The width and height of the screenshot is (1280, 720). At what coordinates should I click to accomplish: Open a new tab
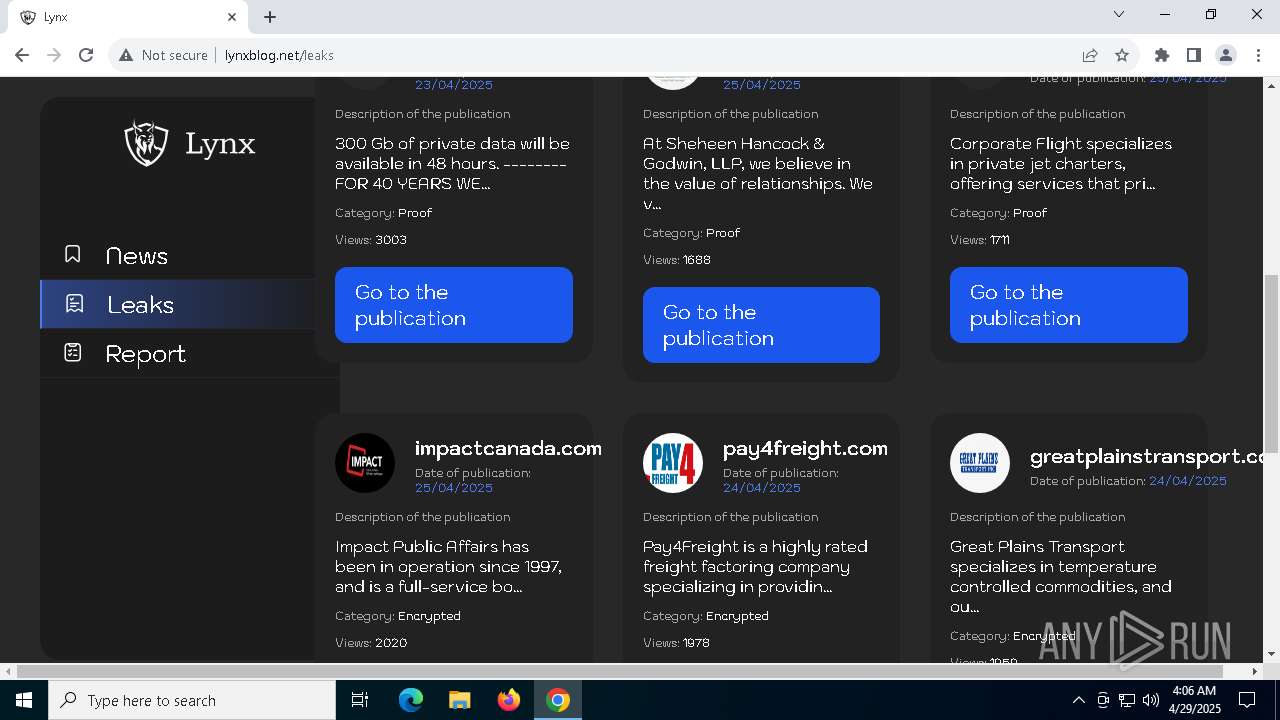tap(270, 17)
